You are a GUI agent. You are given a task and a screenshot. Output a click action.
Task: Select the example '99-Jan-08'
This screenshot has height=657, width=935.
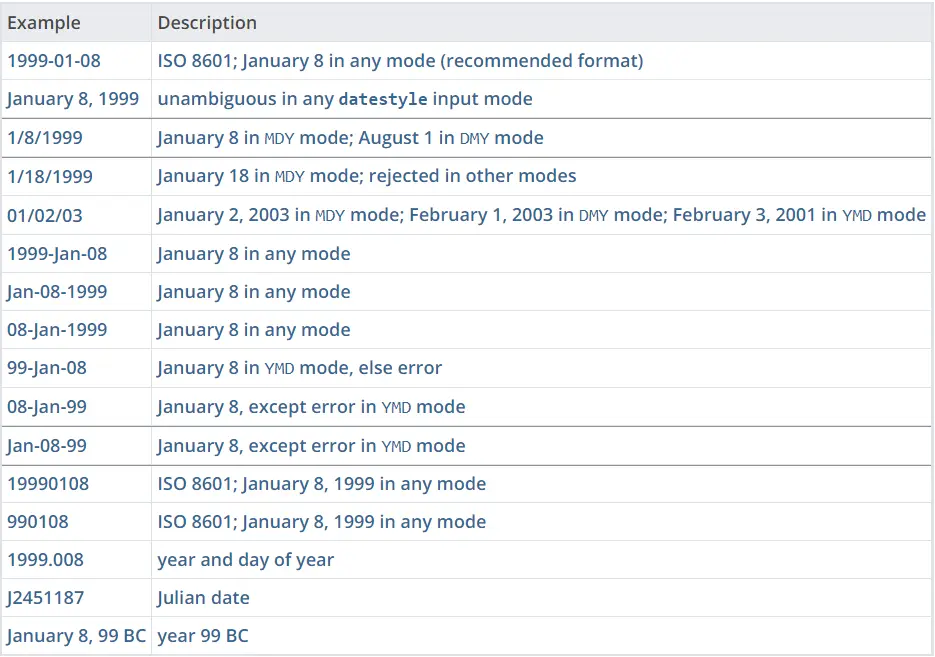47,368
